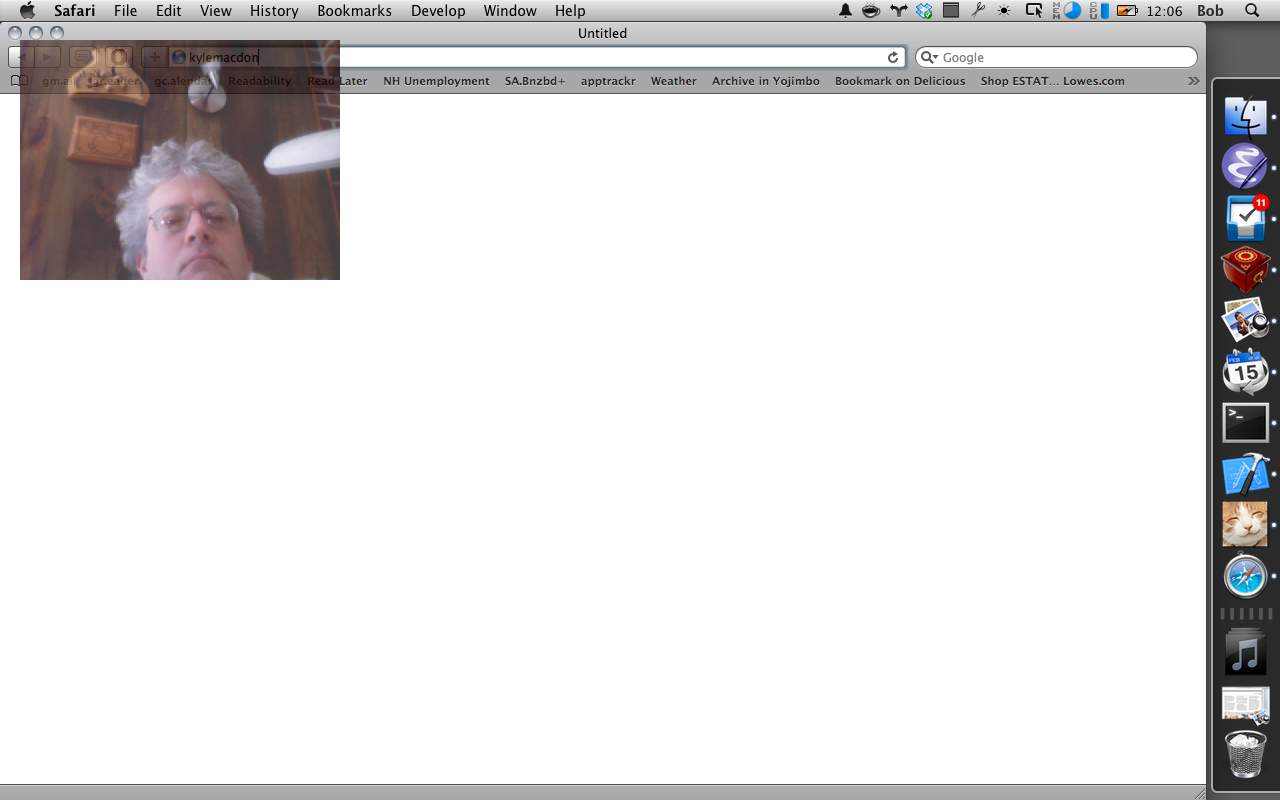Open the Develop menu
The image size is (1280, 800).
coord(438,11)
